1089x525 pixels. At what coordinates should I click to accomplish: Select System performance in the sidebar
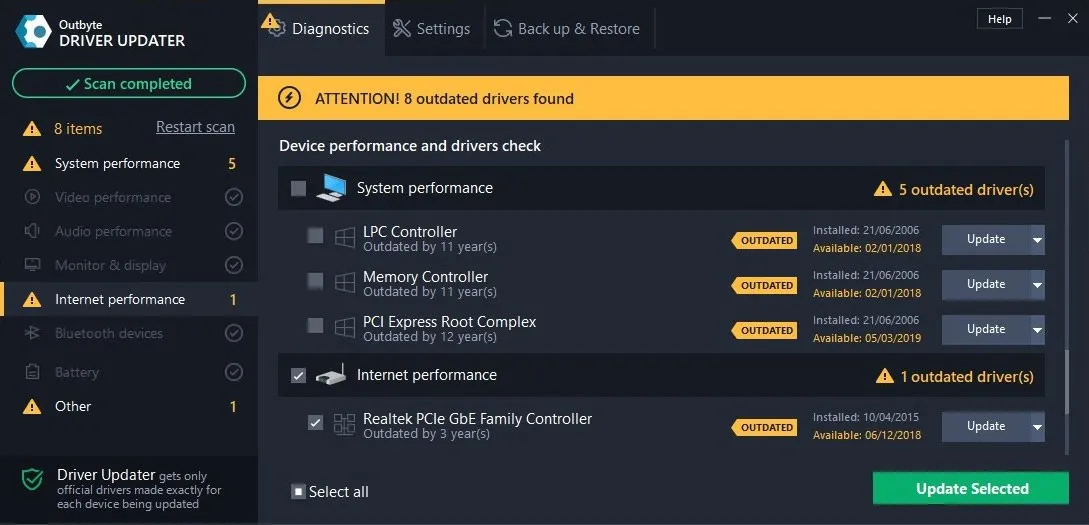129,164
